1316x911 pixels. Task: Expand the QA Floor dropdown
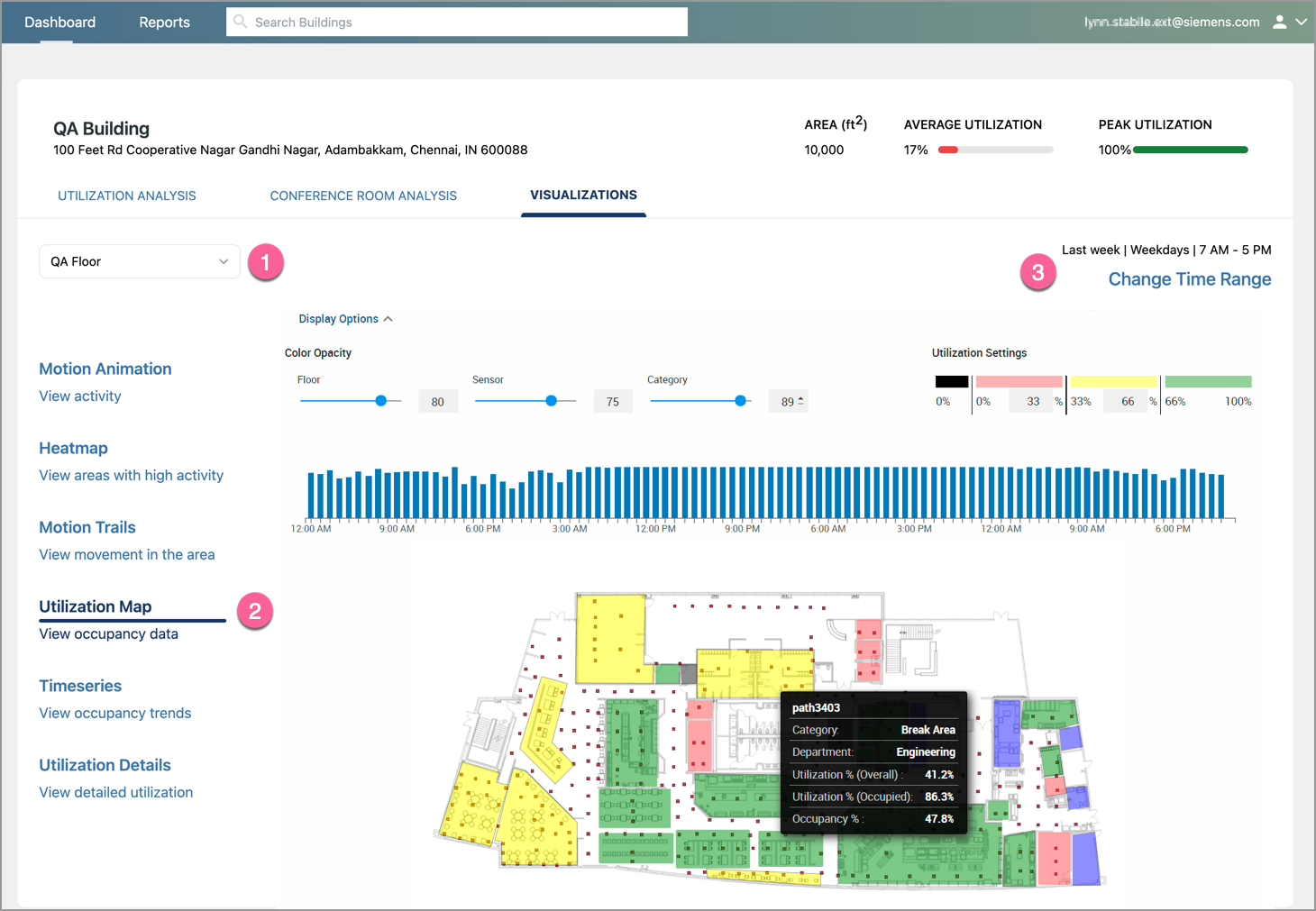coord(224,261)
